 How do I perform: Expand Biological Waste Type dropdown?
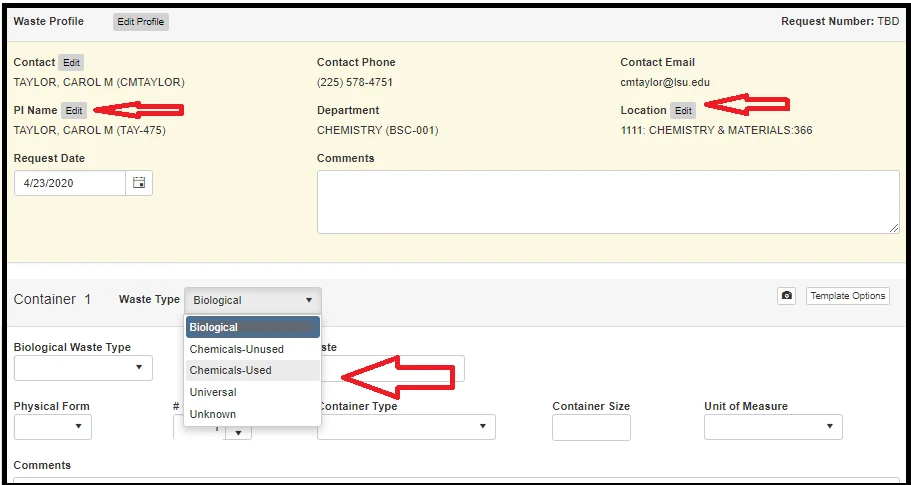83,368
